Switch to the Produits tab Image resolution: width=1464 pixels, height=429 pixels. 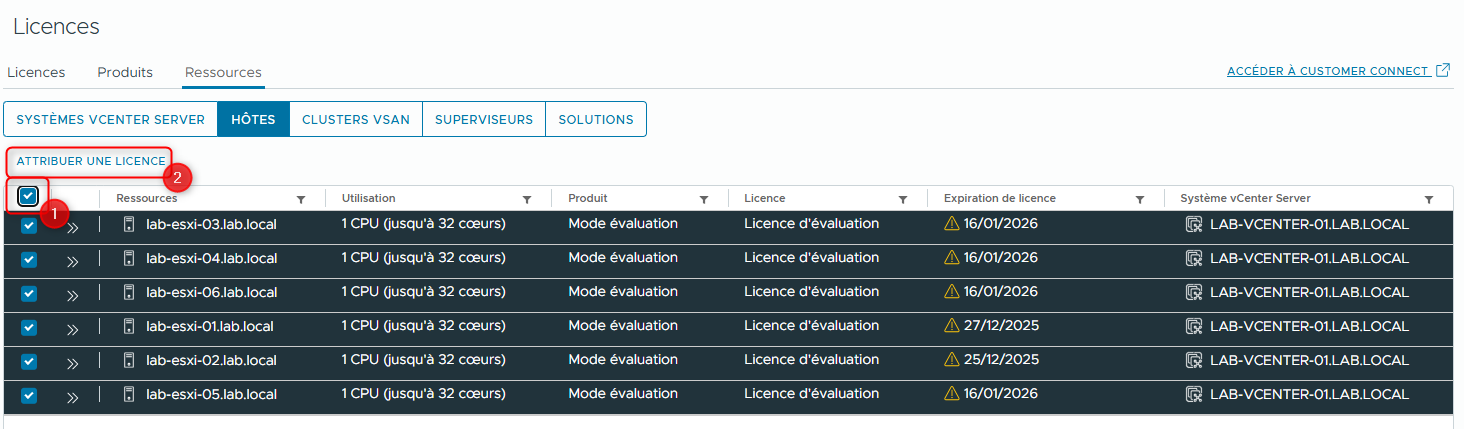point(125,73)
